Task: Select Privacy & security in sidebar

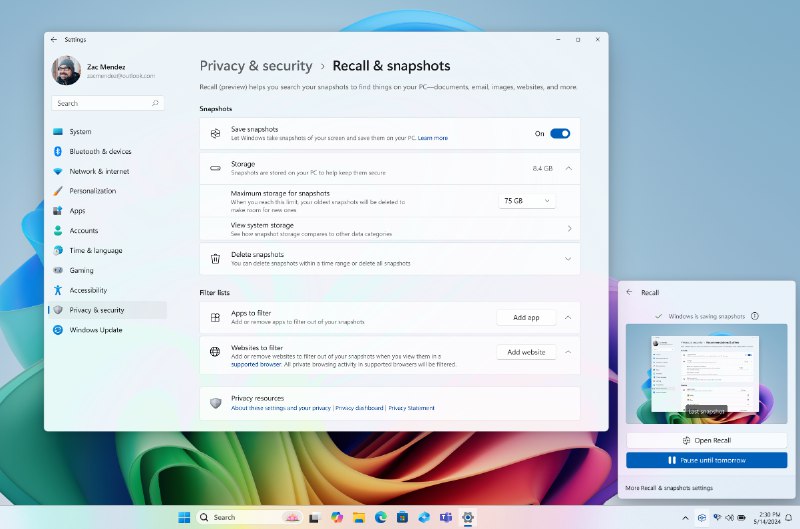Action: click(107, 310)
